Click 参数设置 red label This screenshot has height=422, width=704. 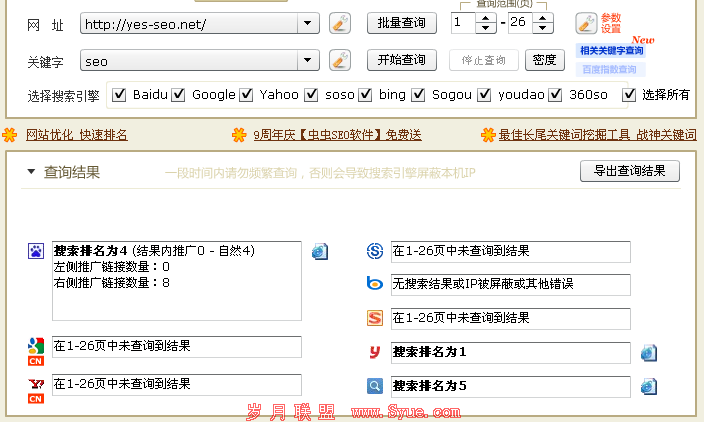pyautogui.click(x=611, y=23)
